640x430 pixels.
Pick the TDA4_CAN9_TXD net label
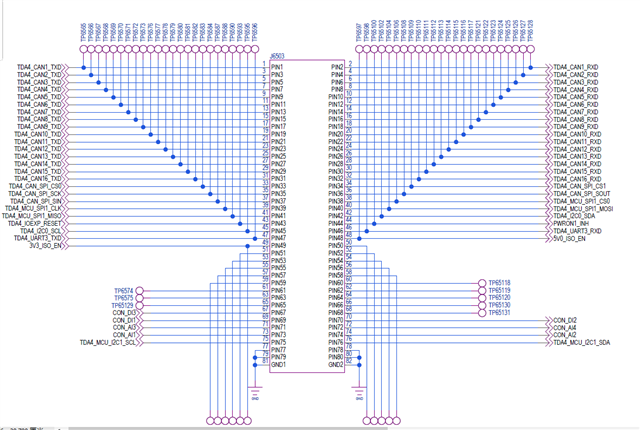tap(39, 126)
